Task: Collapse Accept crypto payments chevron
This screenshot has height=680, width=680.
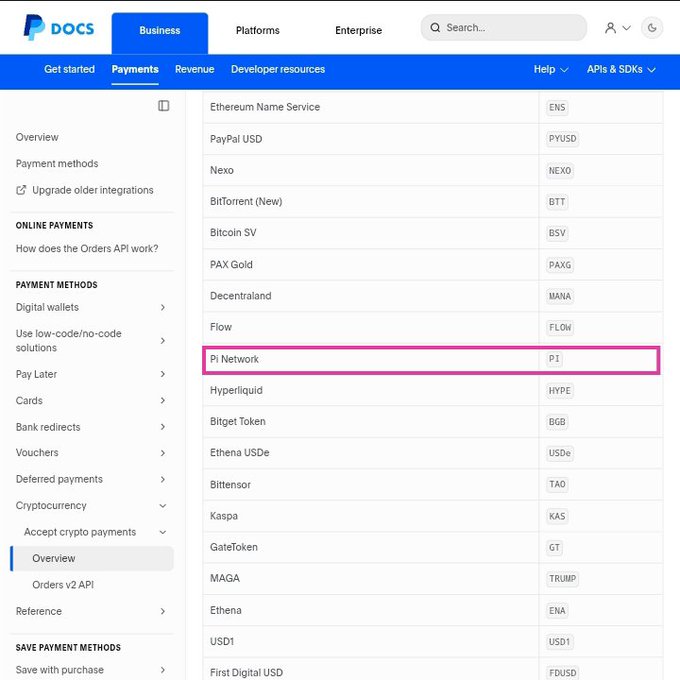Action: click(x=163, y=532)
